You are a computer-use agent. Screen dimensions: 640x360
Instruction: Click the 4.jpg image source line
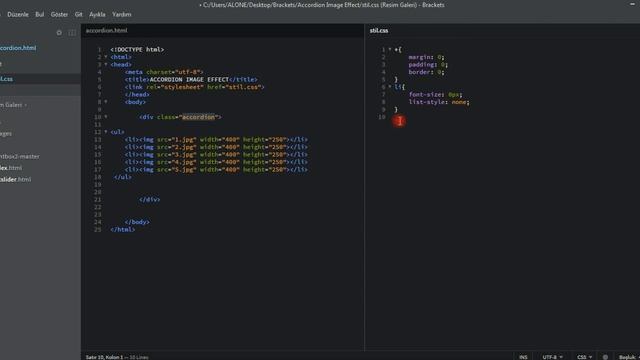click(216, 162)
